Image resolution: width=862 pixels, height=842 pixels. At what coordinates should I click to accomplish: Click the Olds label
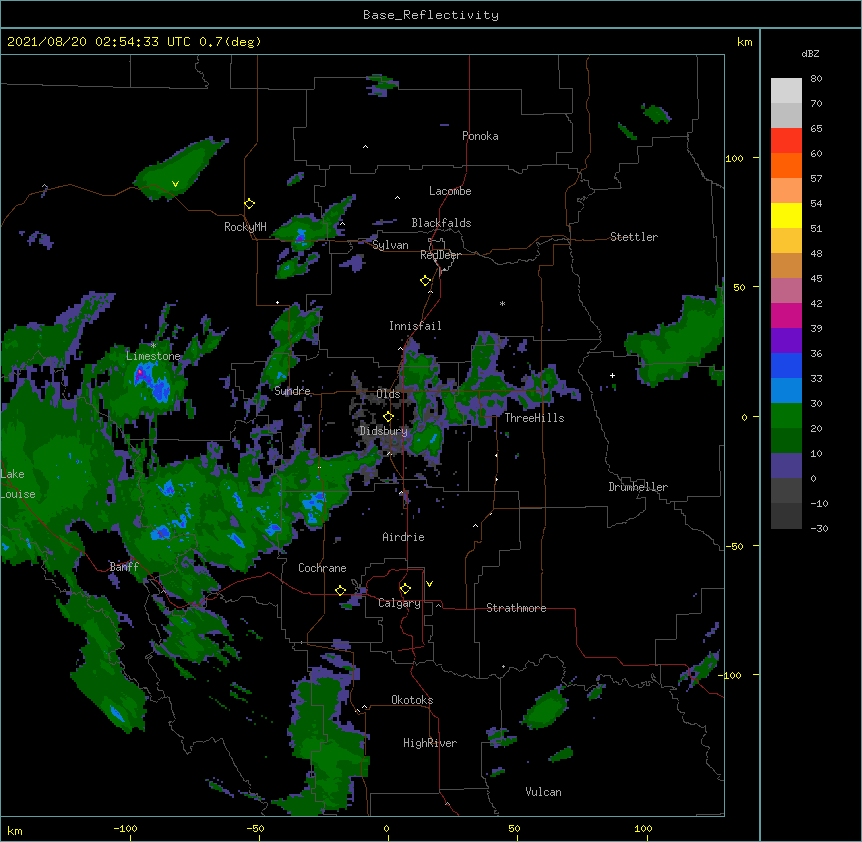tap(388, 394)
